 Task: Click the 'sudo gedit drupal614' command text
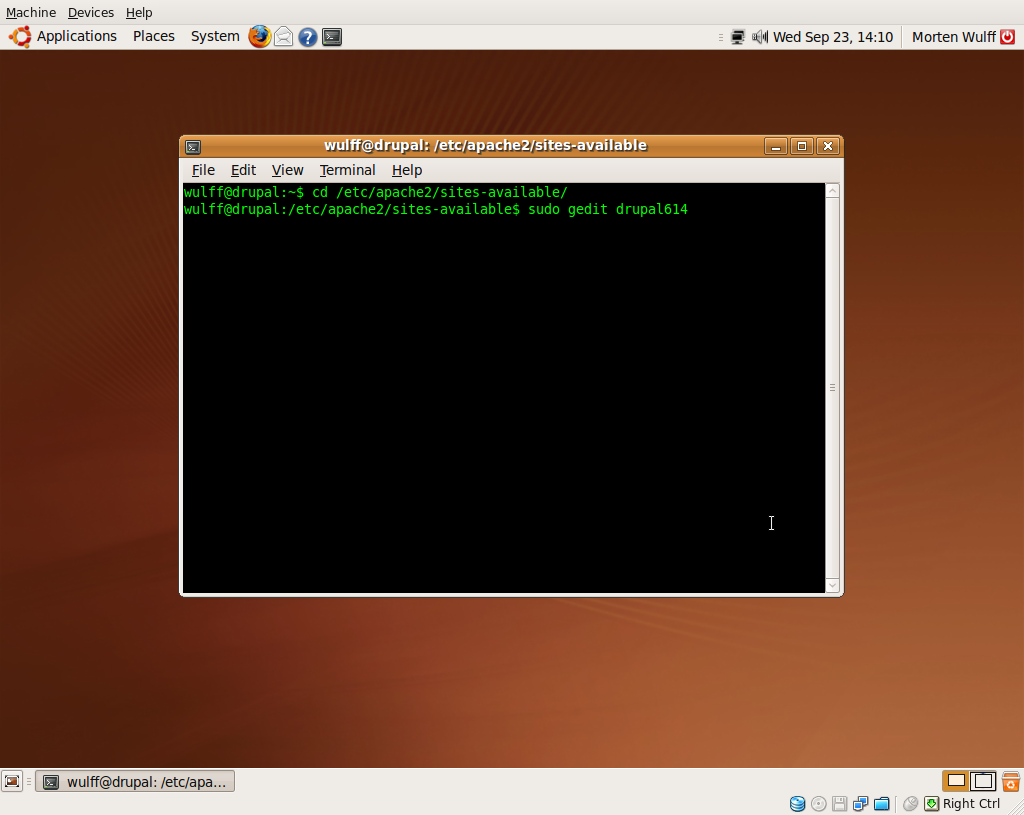click(607, 210)
